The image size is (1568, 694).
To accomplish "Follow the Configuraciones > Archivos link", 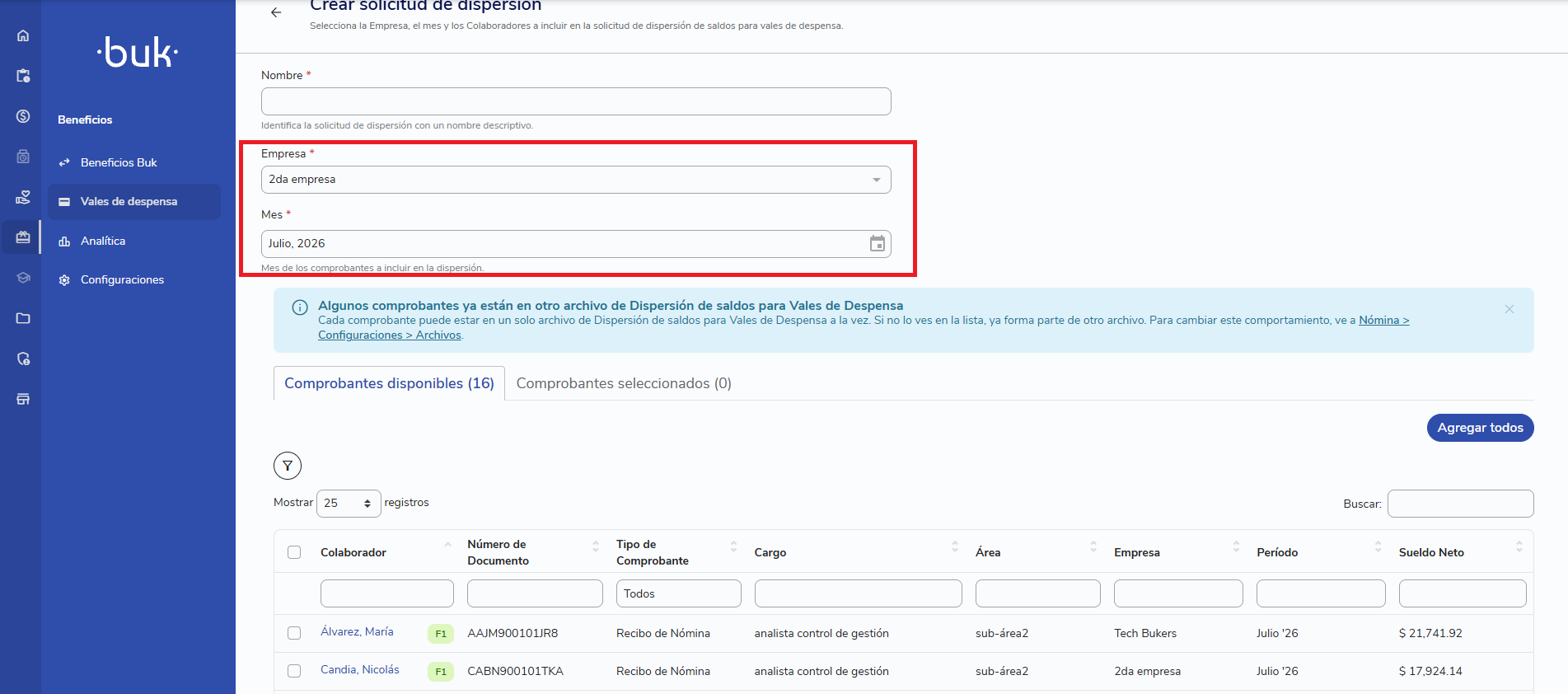I will (x=390, y=335).
